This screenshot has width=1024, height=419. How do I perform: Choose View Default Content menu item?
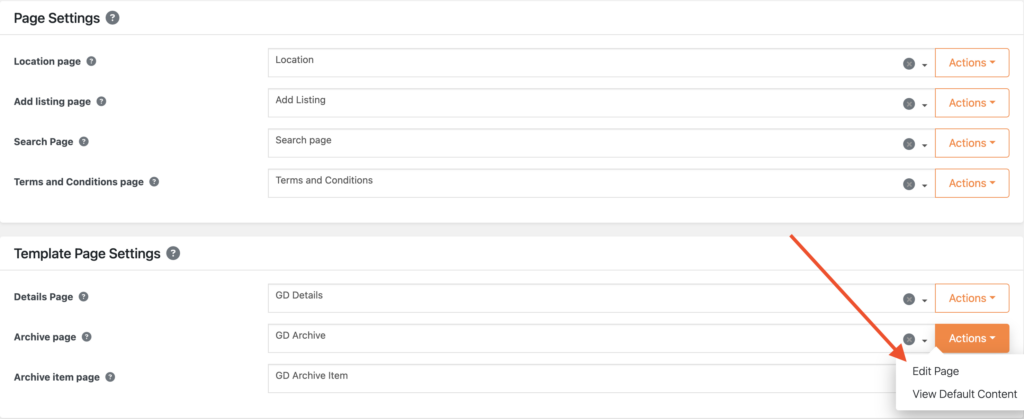tap(964, 394)
